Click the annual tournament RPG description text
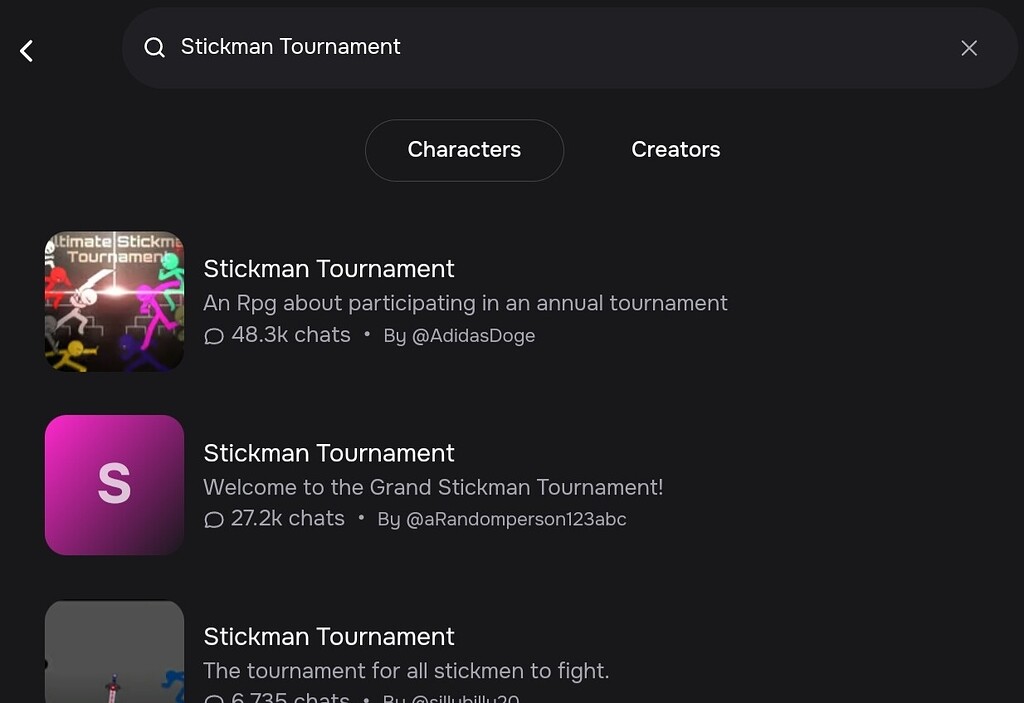This screenshot has height=703, width=1024. (x=465, y=303)
